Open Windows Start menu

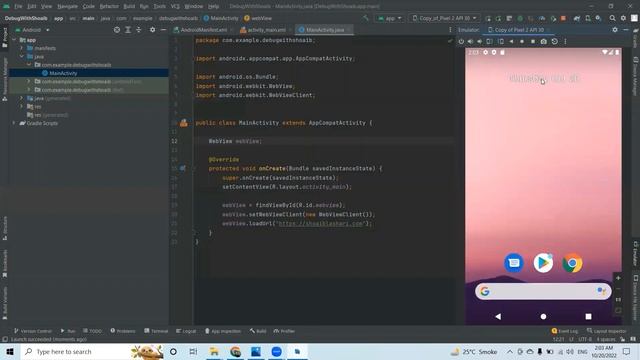pos(10,351)
